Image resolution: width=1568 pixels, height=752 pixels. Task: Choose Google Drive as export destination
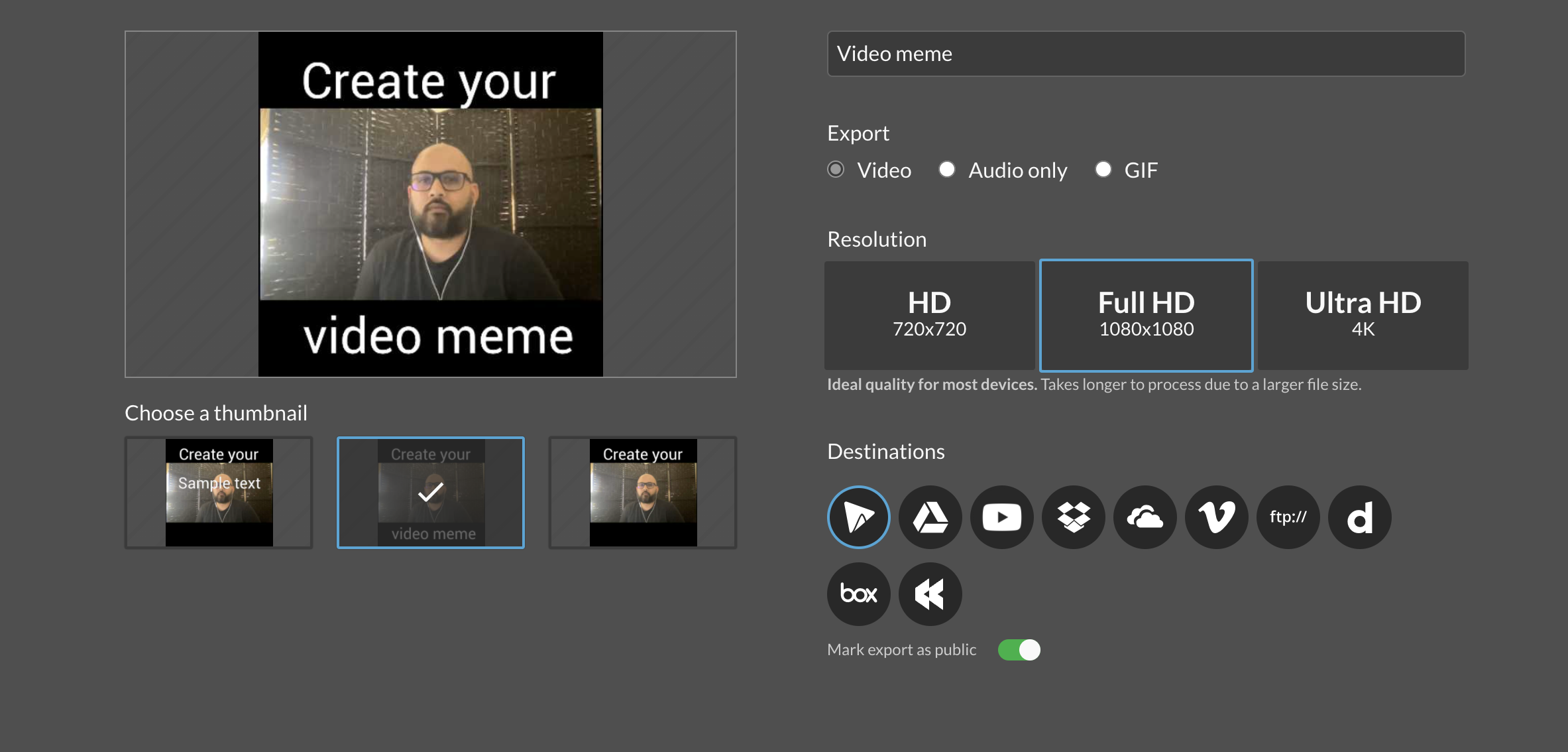(930, 517)
